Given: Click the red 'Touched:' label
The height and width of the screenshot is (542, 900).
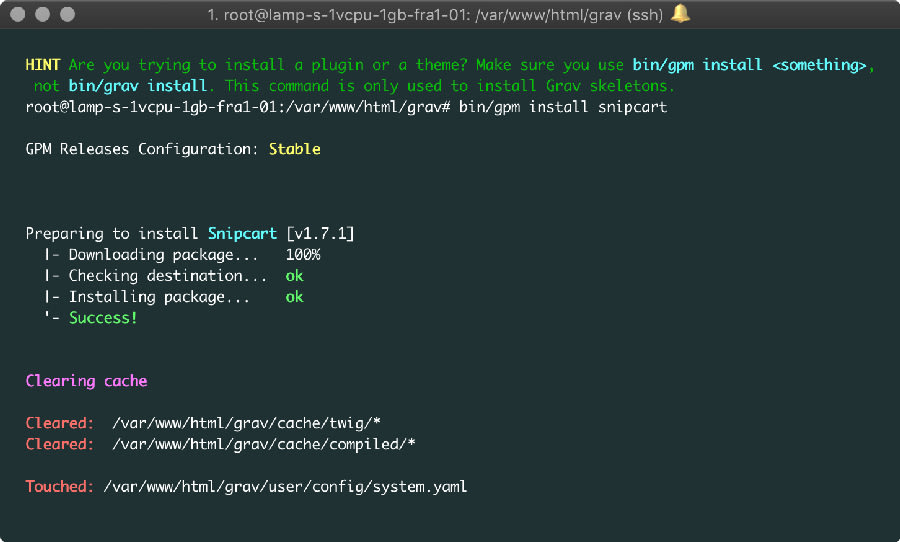Looking at the screenshot, I should (x=60, y=487).
